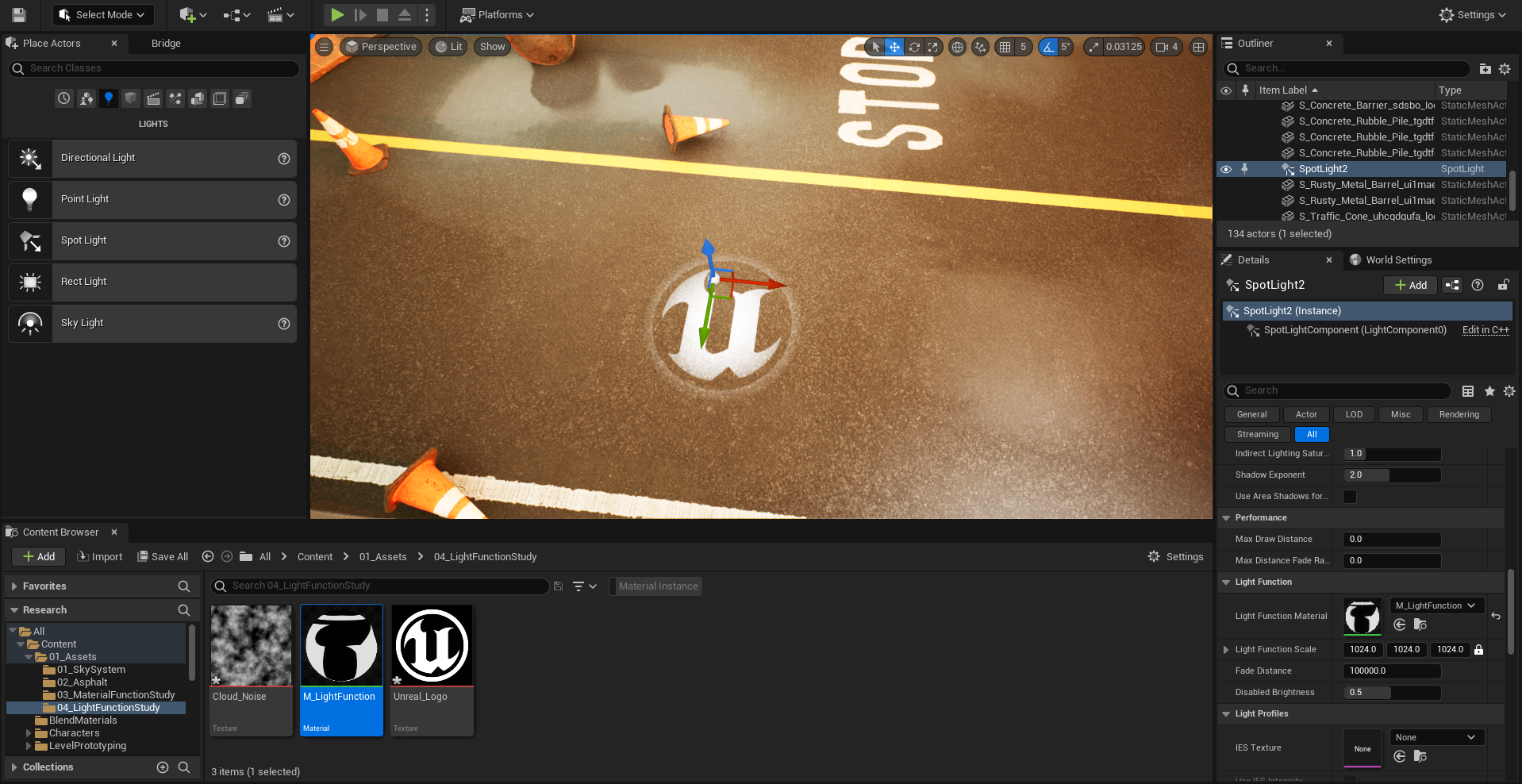The image size is (1522, 784).
Task: Select S_Traffic_Cone row in Outliner
Action: click(1362, 216)
